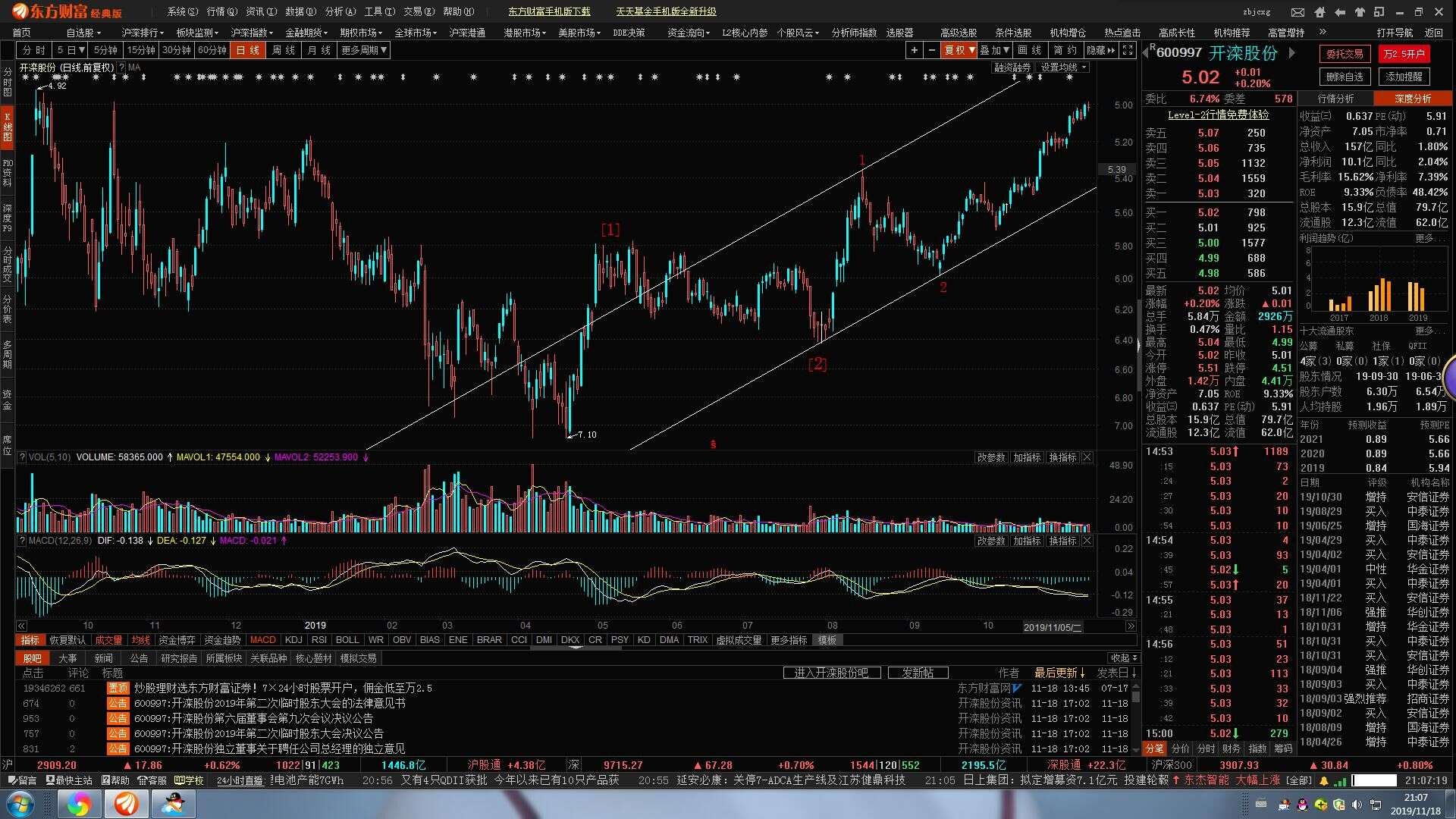Click 委托交易 button
Viewport: 1456px width, 819px height.
coord(1345,54)
